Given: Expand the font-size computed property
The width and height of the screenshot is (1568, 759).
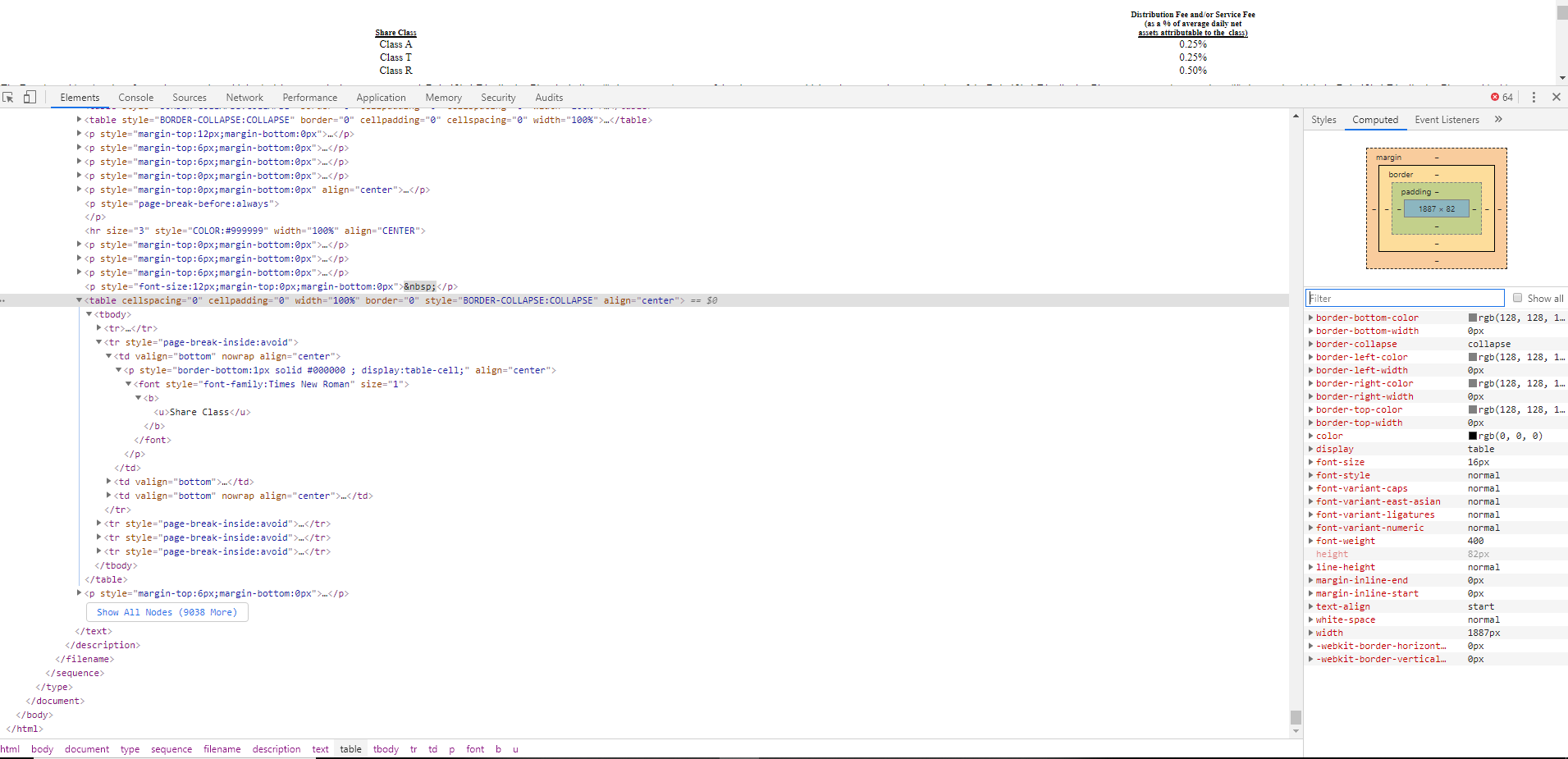Looking at the screenshot, I should tap(1311, 462).
